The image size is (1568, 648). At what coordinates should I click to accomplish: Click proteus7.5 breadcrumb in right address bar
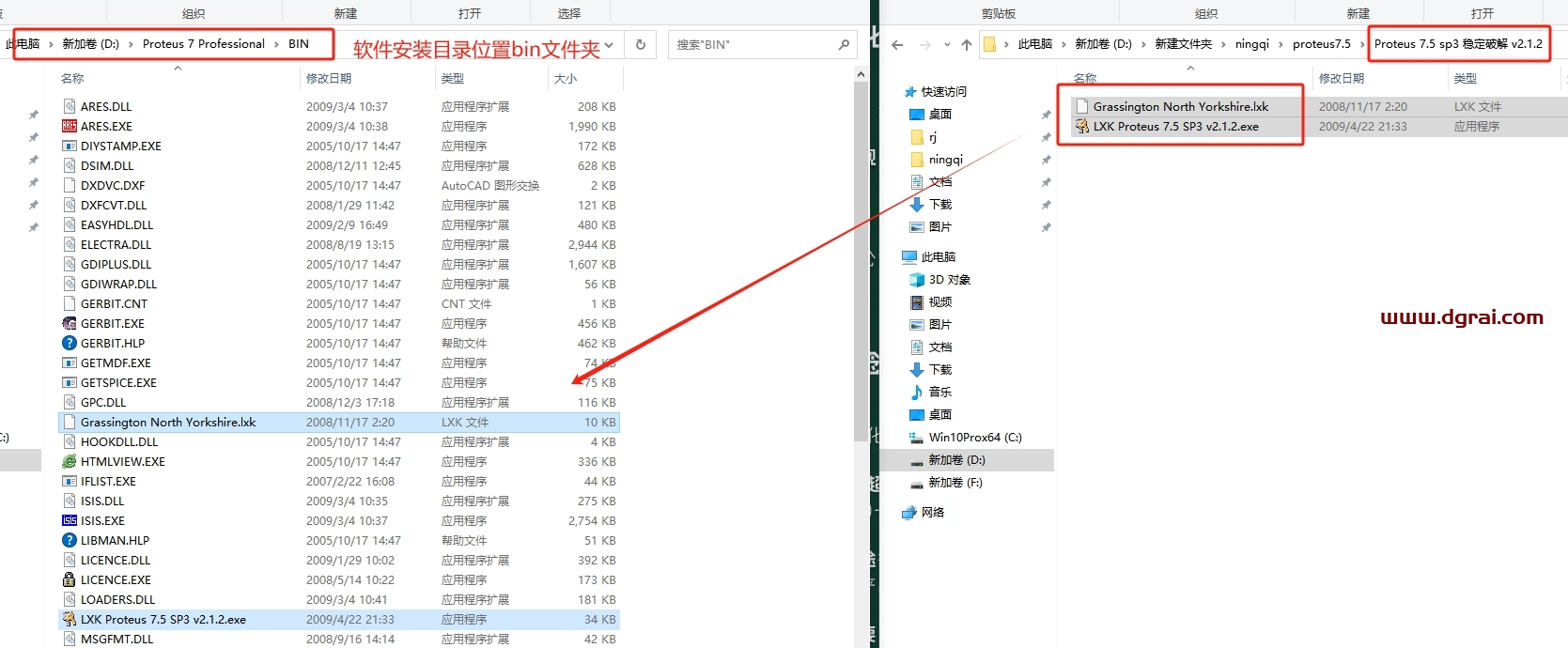click(1321, 44)
